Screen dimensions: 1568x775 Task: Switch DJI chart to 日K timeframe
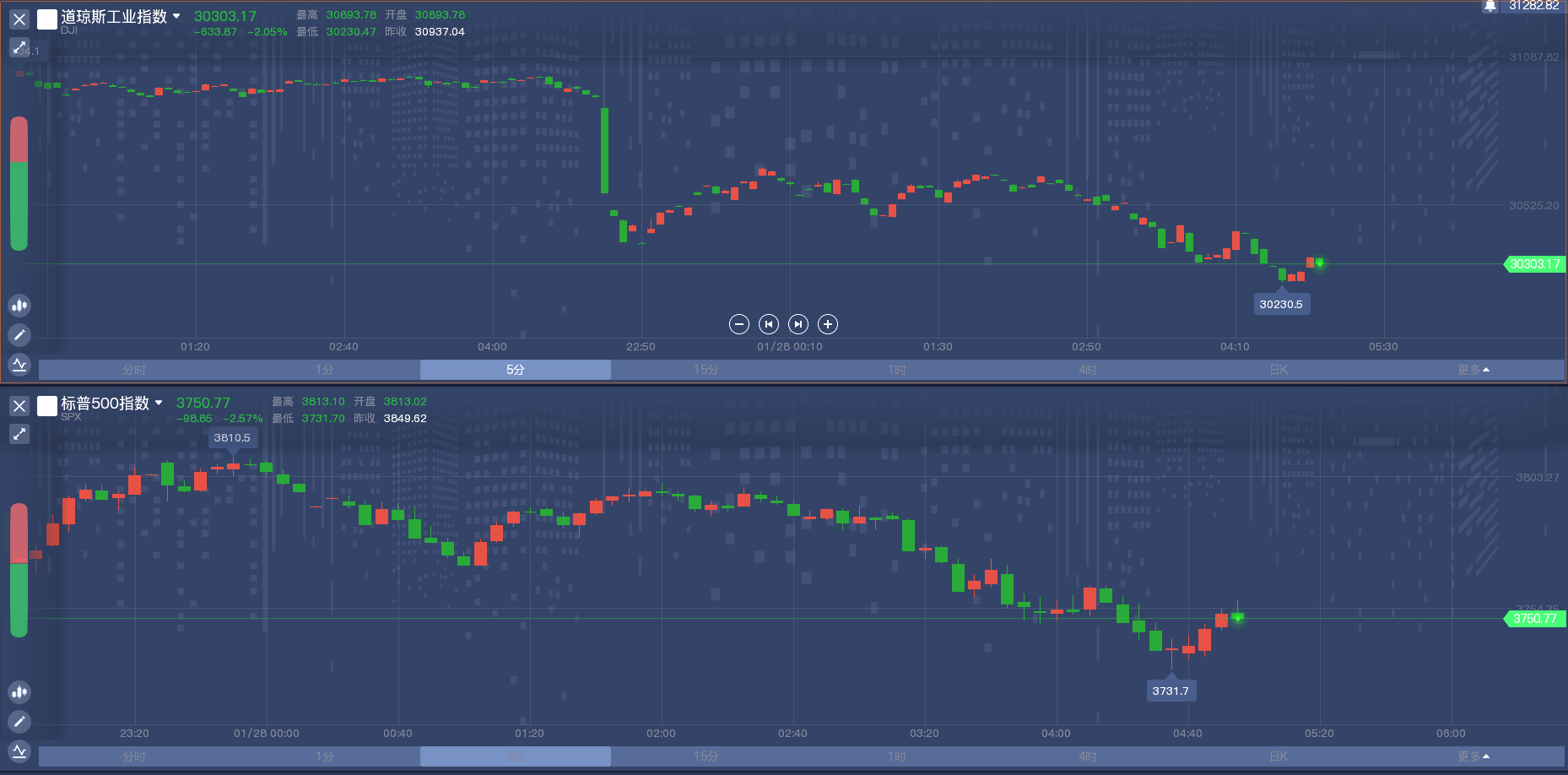pos(1279,370)
